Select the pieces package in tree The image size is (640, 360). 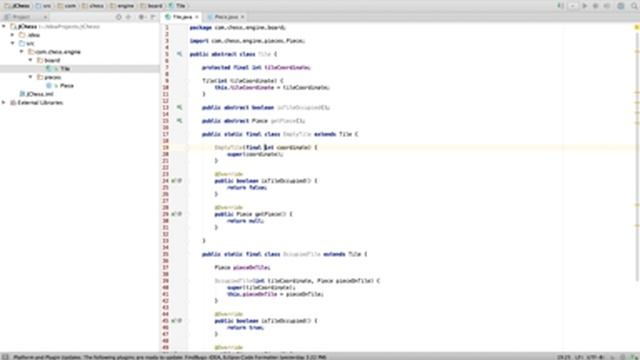pos(49,77)
